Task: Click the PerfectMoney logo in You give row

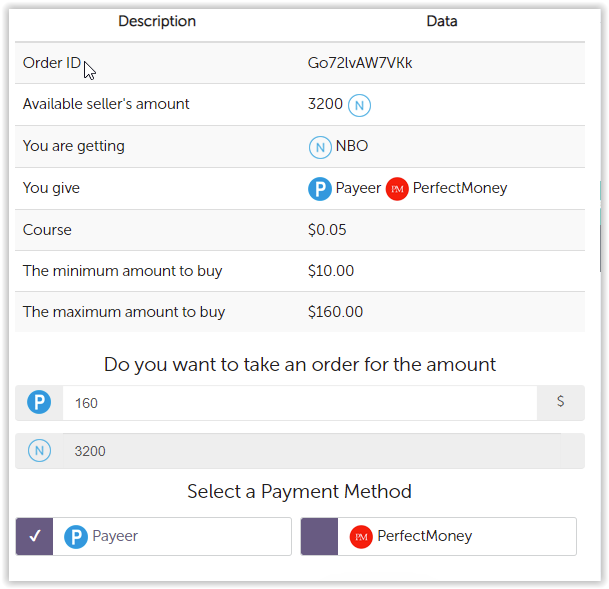Action: (397, 189)
